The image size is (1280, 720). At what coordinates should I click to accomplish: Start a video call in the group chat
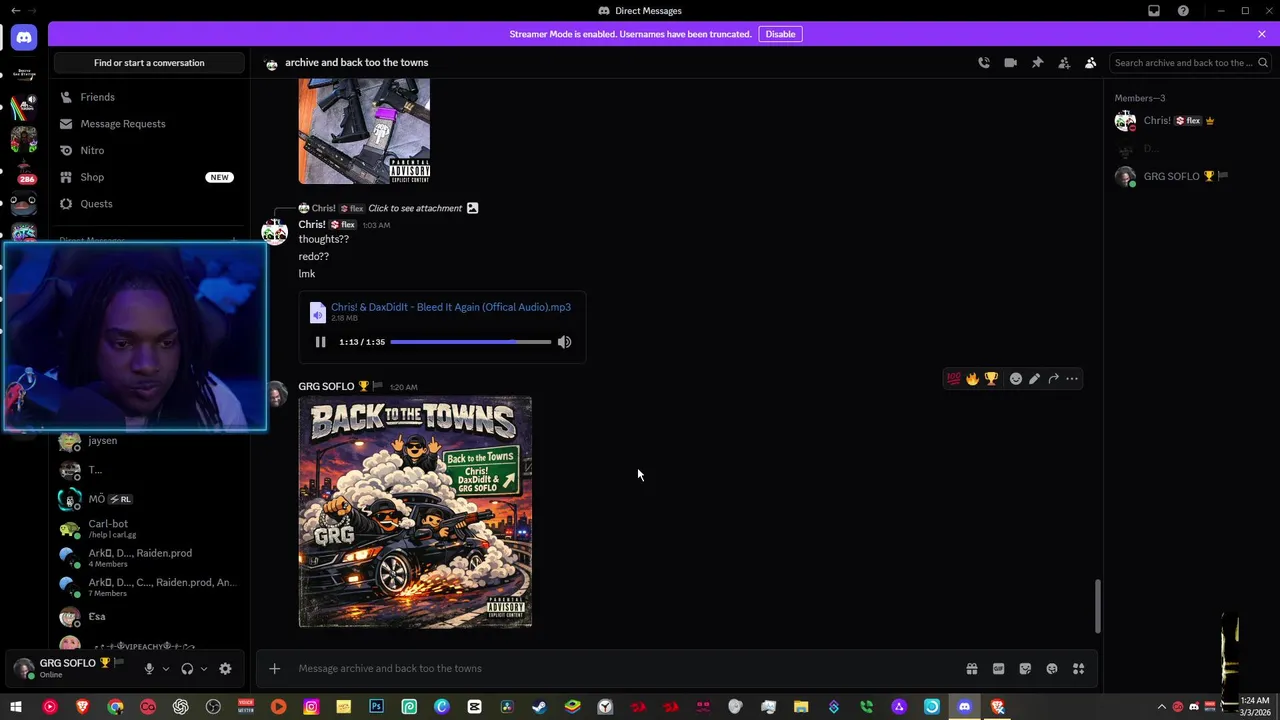[1011, 63]
